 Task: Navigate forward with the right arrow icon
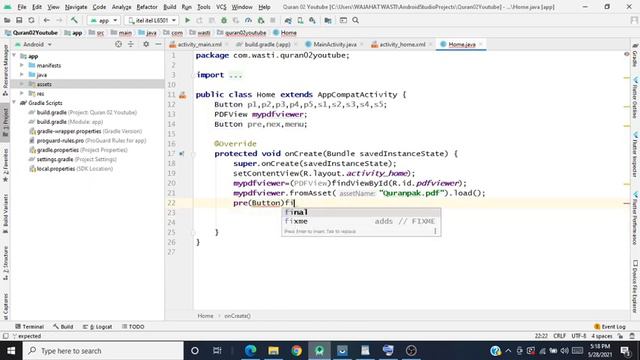pyautogui.click(x=59, y=20)
